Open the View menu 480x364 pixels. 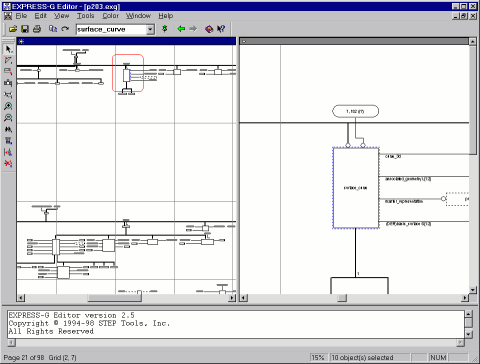point(62,16)
